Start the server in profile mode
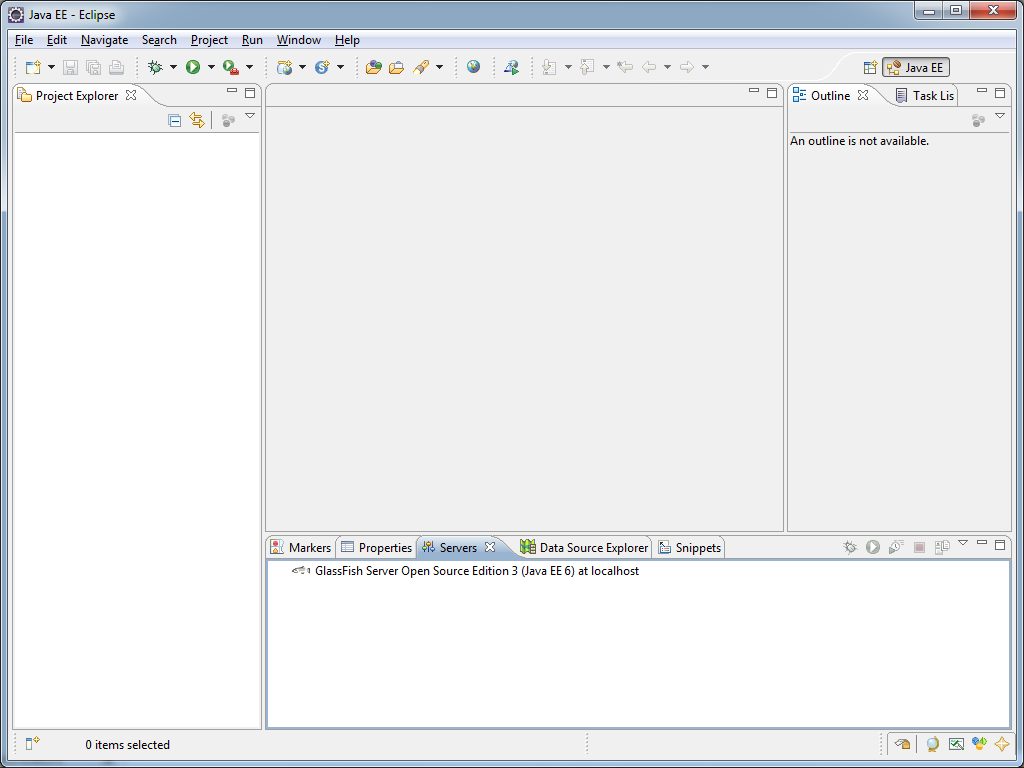 pyautogui.click(x=896, y=547)
